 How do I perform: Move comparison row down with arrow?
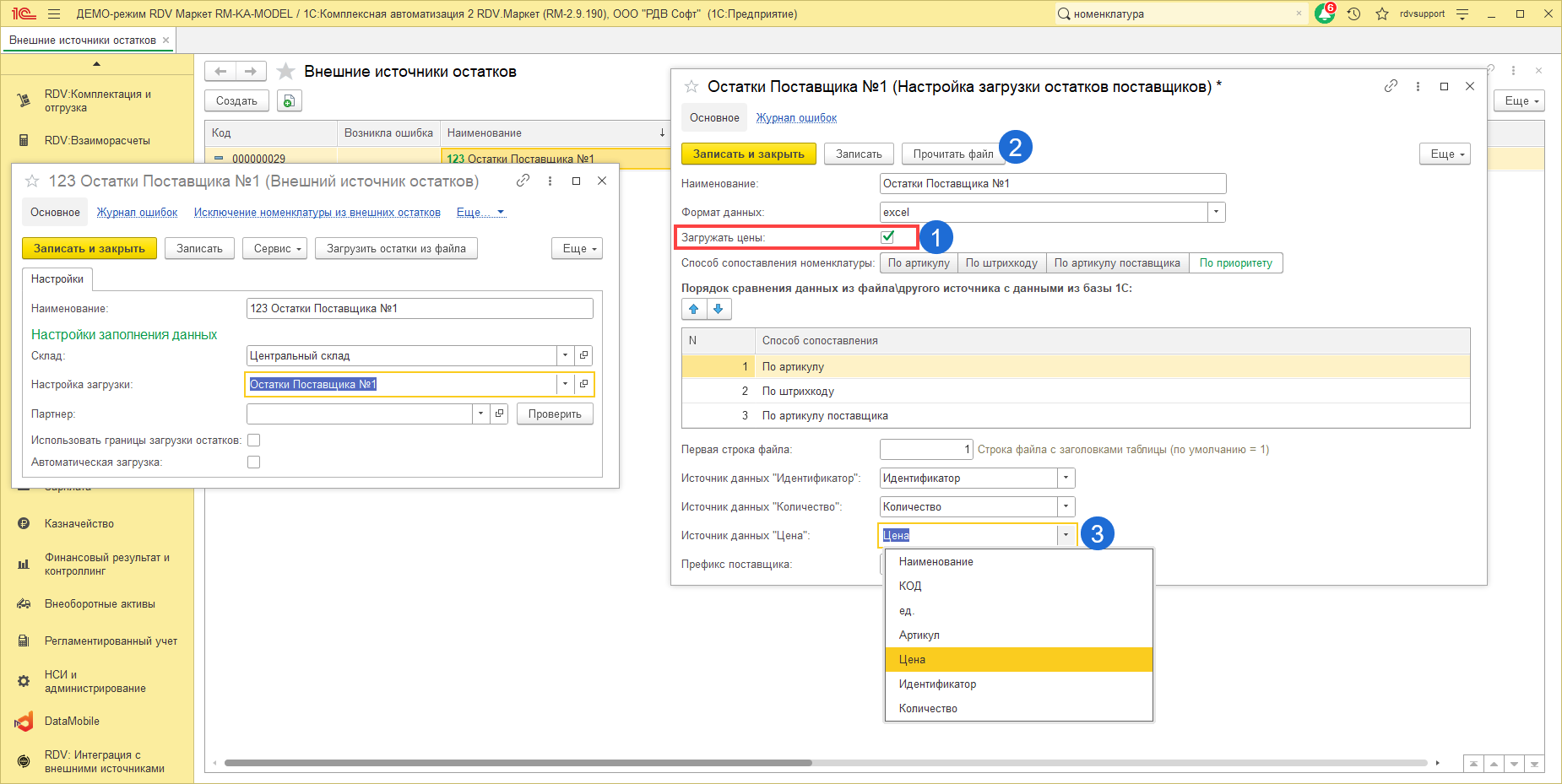719,309
